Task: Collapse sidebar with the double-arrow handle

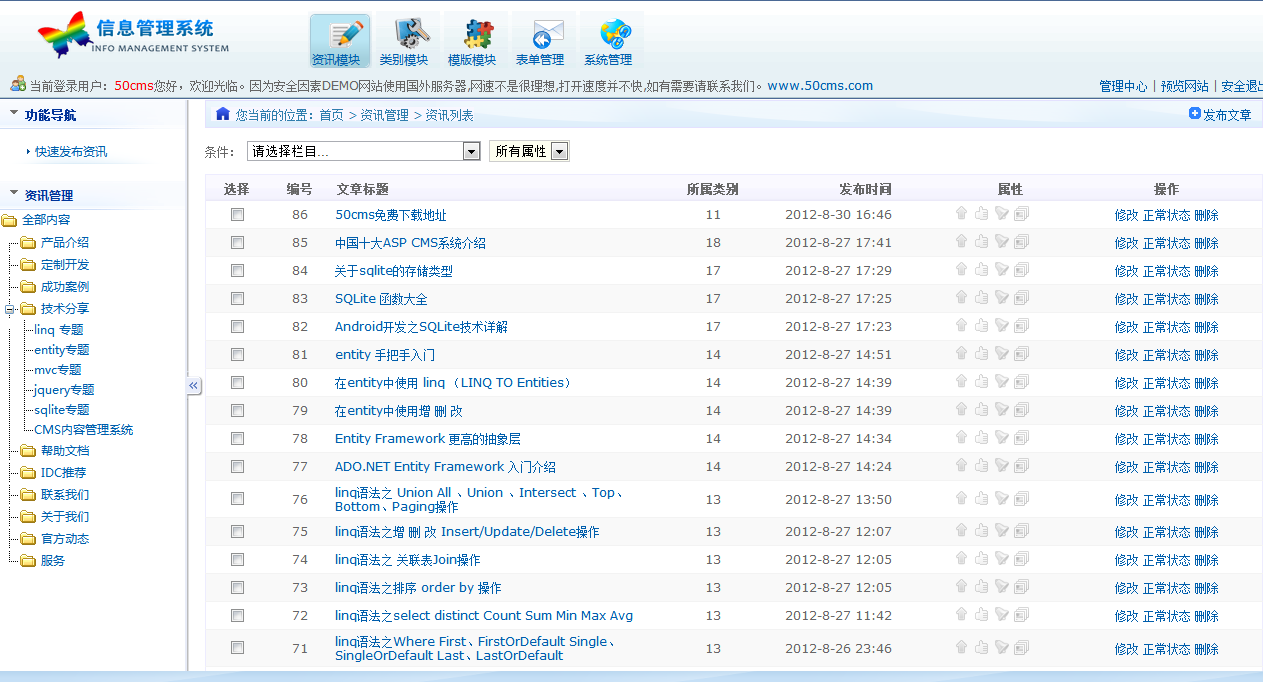Action: [194, 386]
